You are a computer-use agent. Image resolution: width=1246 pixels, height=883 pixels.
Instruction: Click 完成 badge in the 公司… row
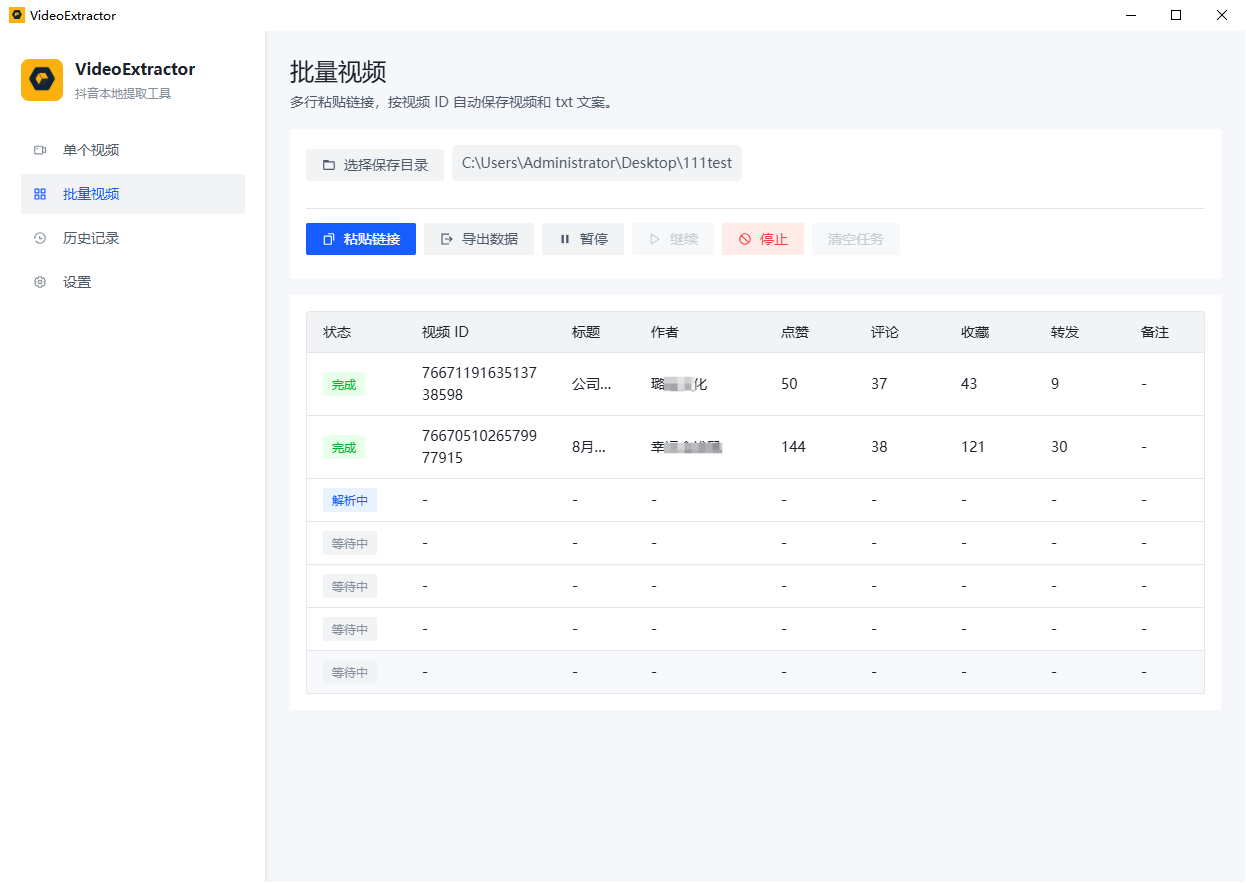click(344, 384)
